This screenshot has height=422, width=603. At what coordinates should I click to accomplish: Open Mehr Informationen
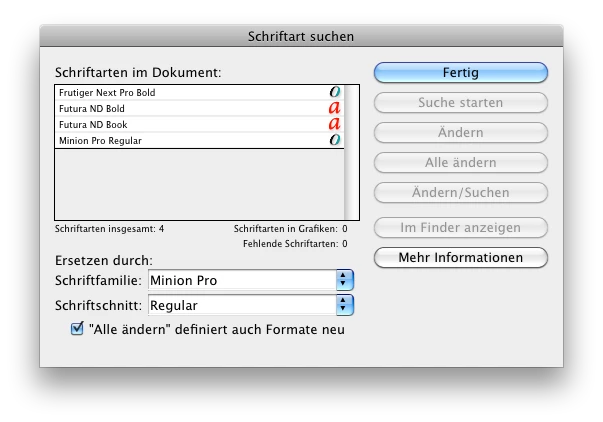tap(461, 257)
